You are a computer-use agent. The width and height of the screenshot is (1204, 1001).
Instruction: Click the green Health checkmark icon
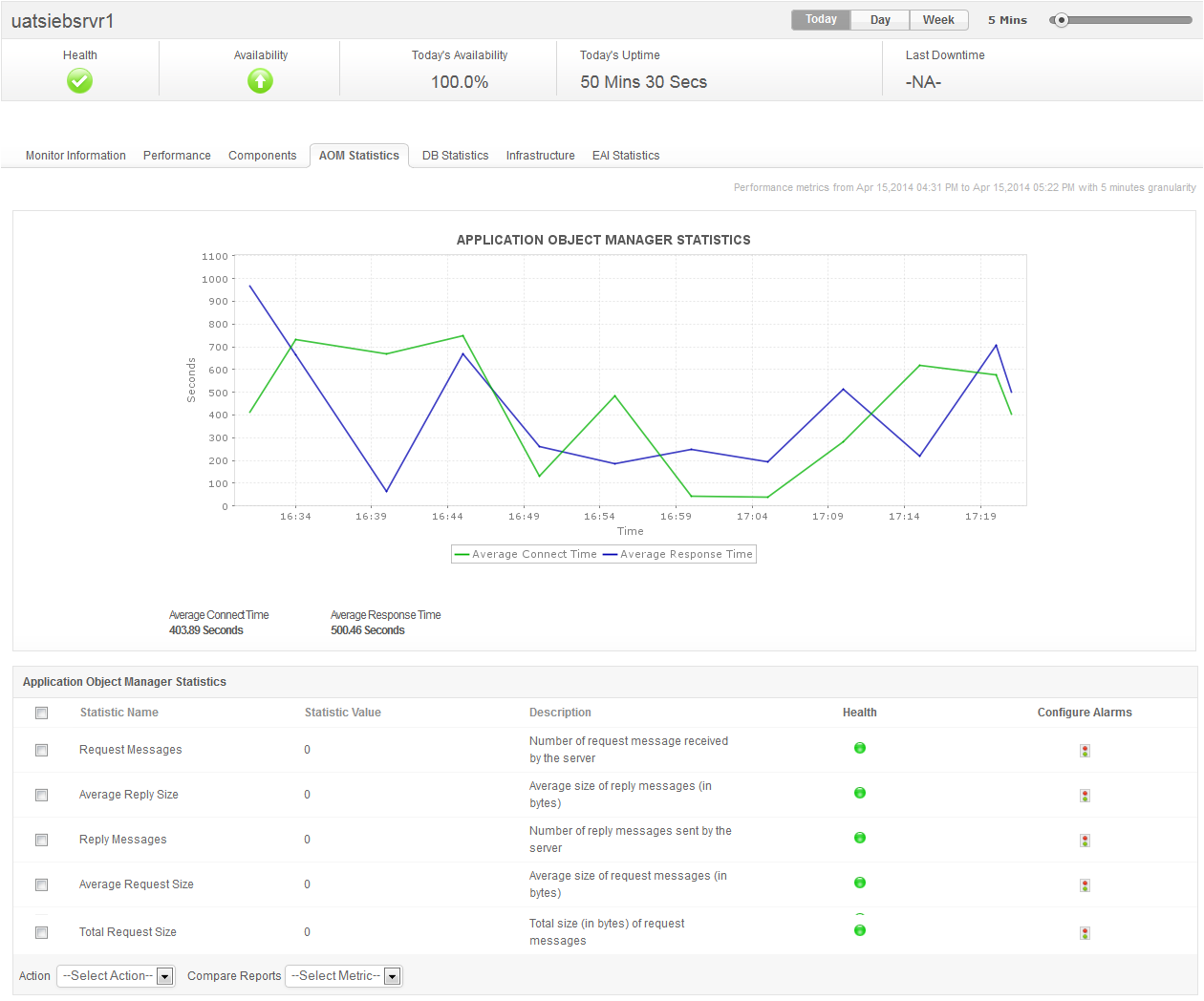pos(79,81)
